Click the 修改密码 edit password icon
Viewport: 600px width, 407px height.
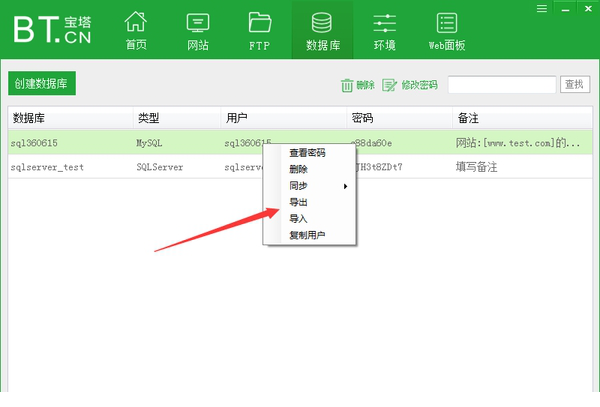(389, 86)
